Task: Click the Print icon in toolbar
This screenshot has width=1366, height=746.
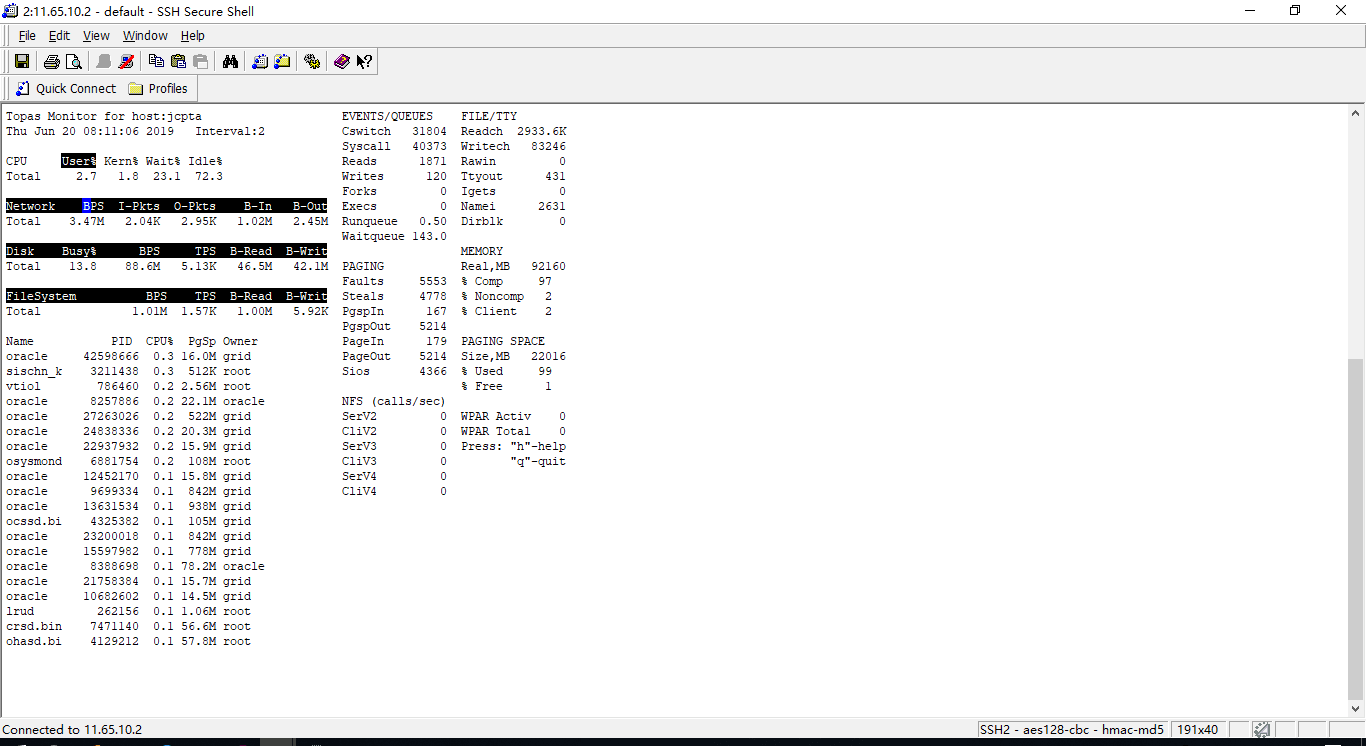Action: [51, 62]
